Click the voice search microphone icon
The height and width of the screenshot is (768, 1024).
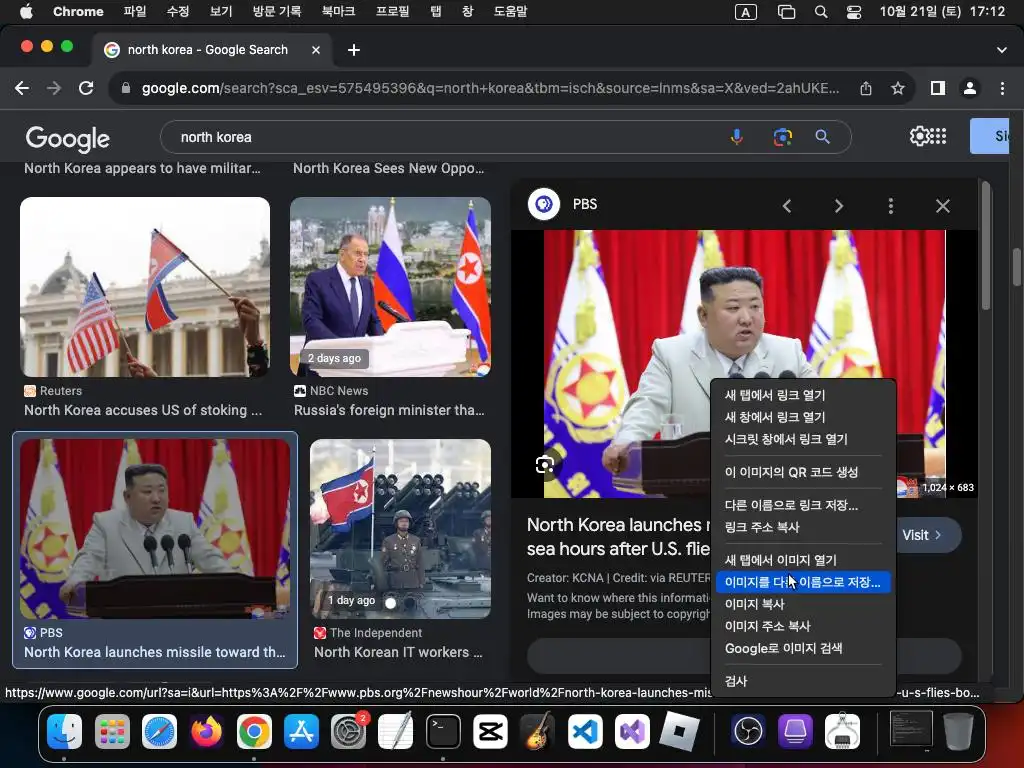[737, 137]
